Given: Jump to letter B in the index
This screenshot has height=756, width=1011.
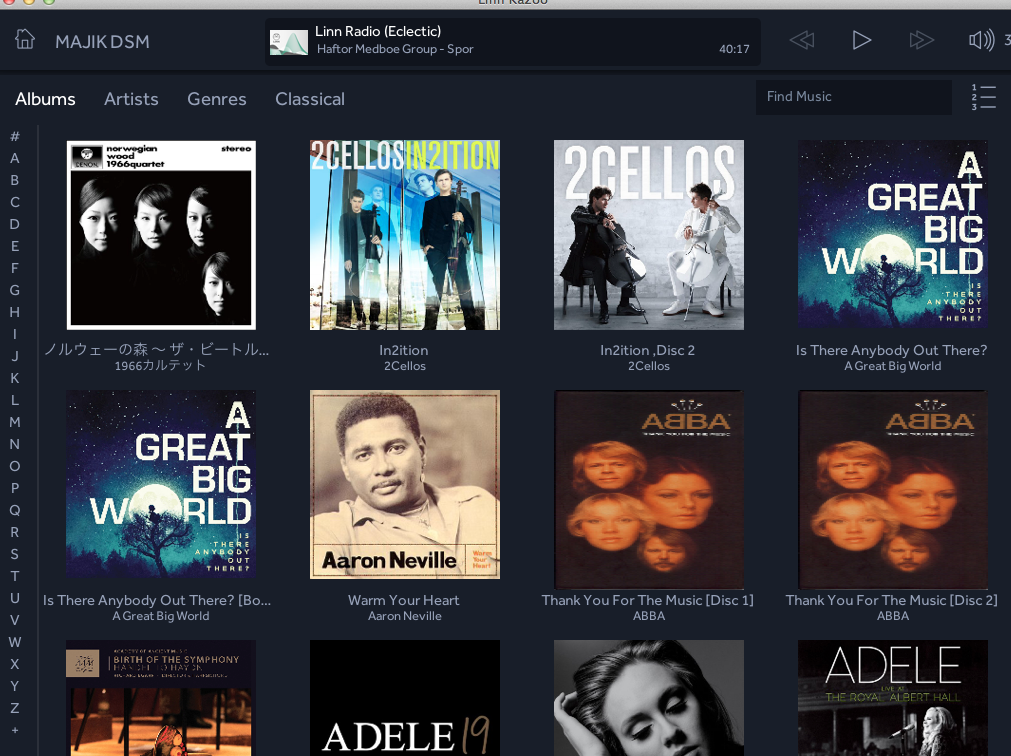Looking at the screenshot, I should tap(15, 180).
